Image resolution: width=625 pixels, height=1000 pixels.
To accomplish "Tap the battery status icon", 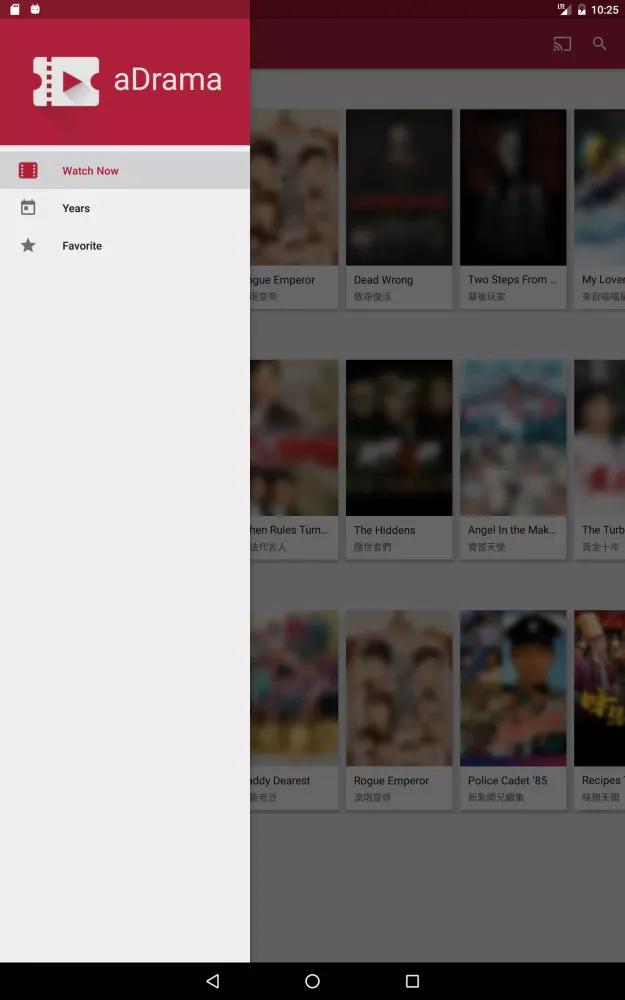I will 582,10.
